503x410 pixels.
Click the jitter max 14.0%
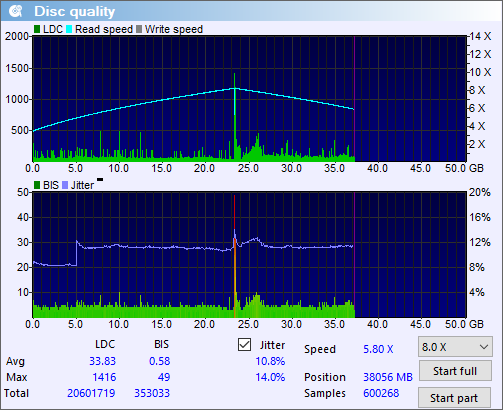[270, 377]
